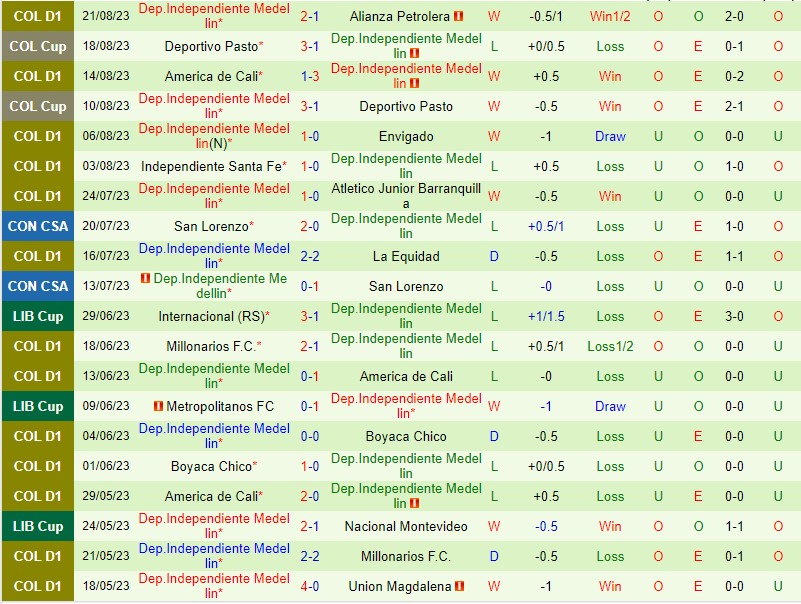Viewport: 801px width, 604px height.
Task: Click handicap +0.5/1 in San Lorenzo 20/07/23 row
Action: pyautogui.click(x=546, y=226)
